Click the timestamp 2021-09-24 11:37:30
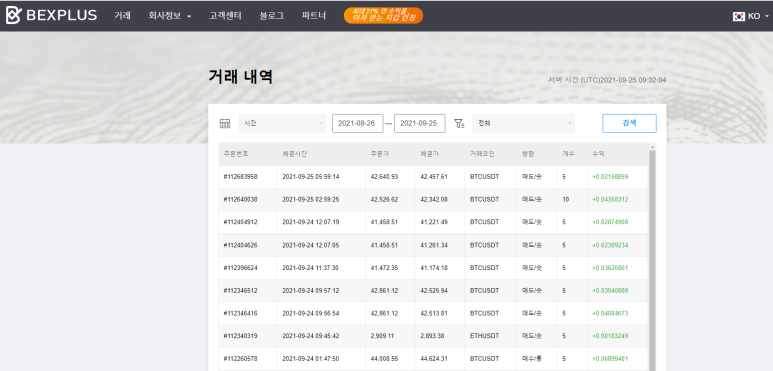Viewport: 773px width, 371px height. click(311, 268)
